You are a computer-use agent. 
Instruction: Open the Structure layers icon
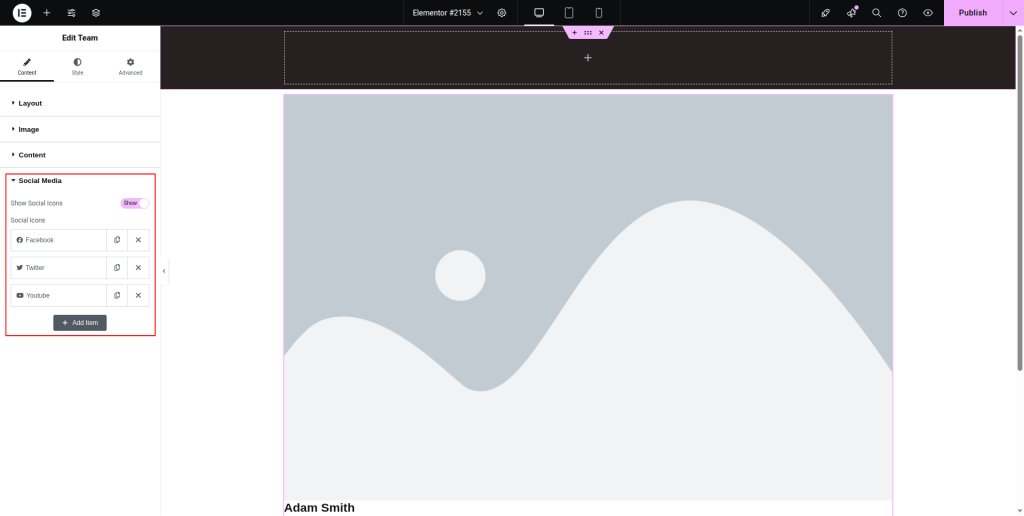pyautogui.click(x=96, y=12)
